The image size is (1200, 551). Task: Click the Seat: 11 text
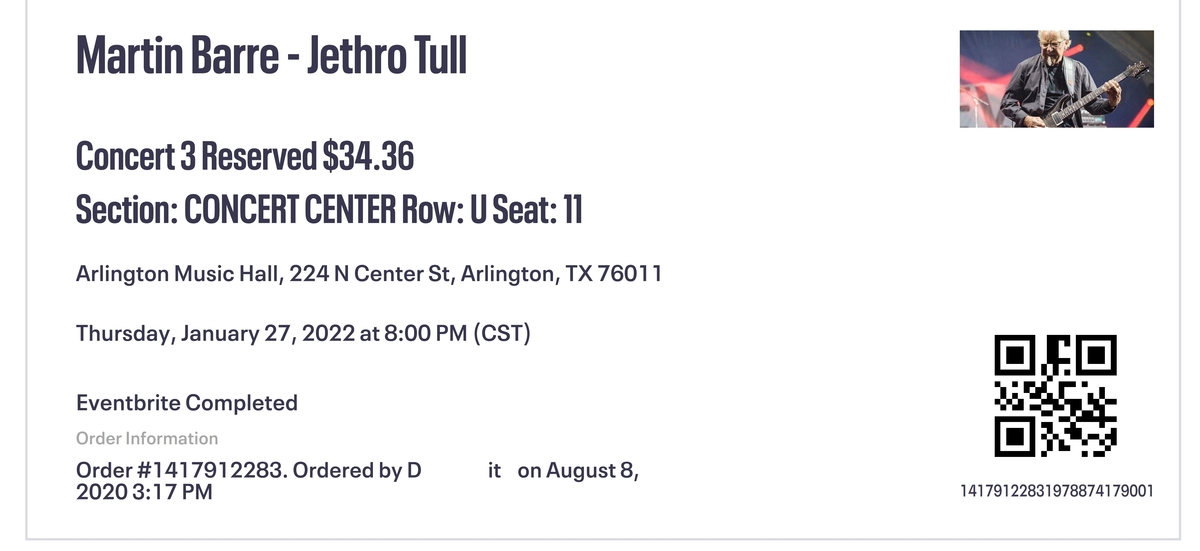538,210
